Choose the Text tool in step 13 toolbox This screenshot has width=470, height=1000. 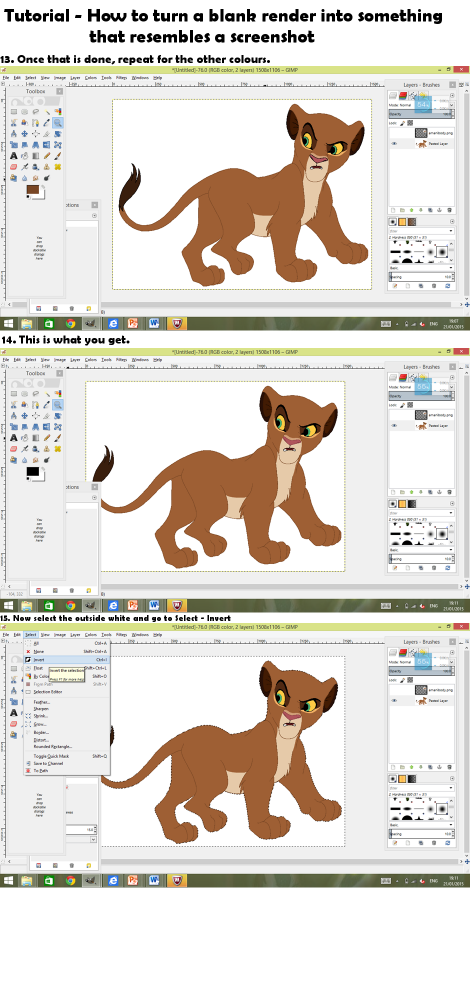14,156
